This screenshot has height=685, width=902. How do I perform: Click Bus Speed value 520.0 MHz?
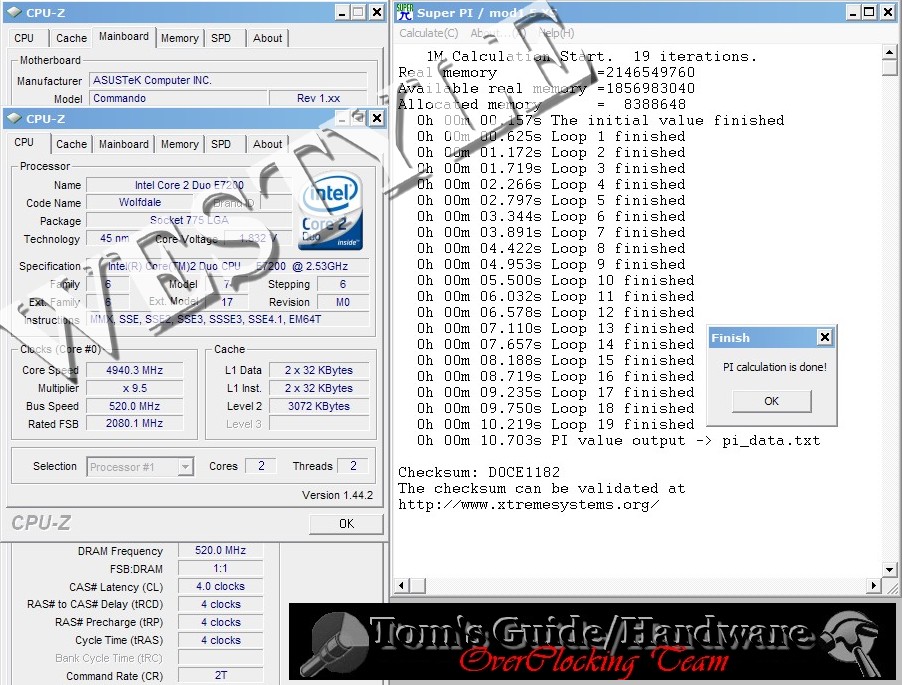tap(135, 406)
